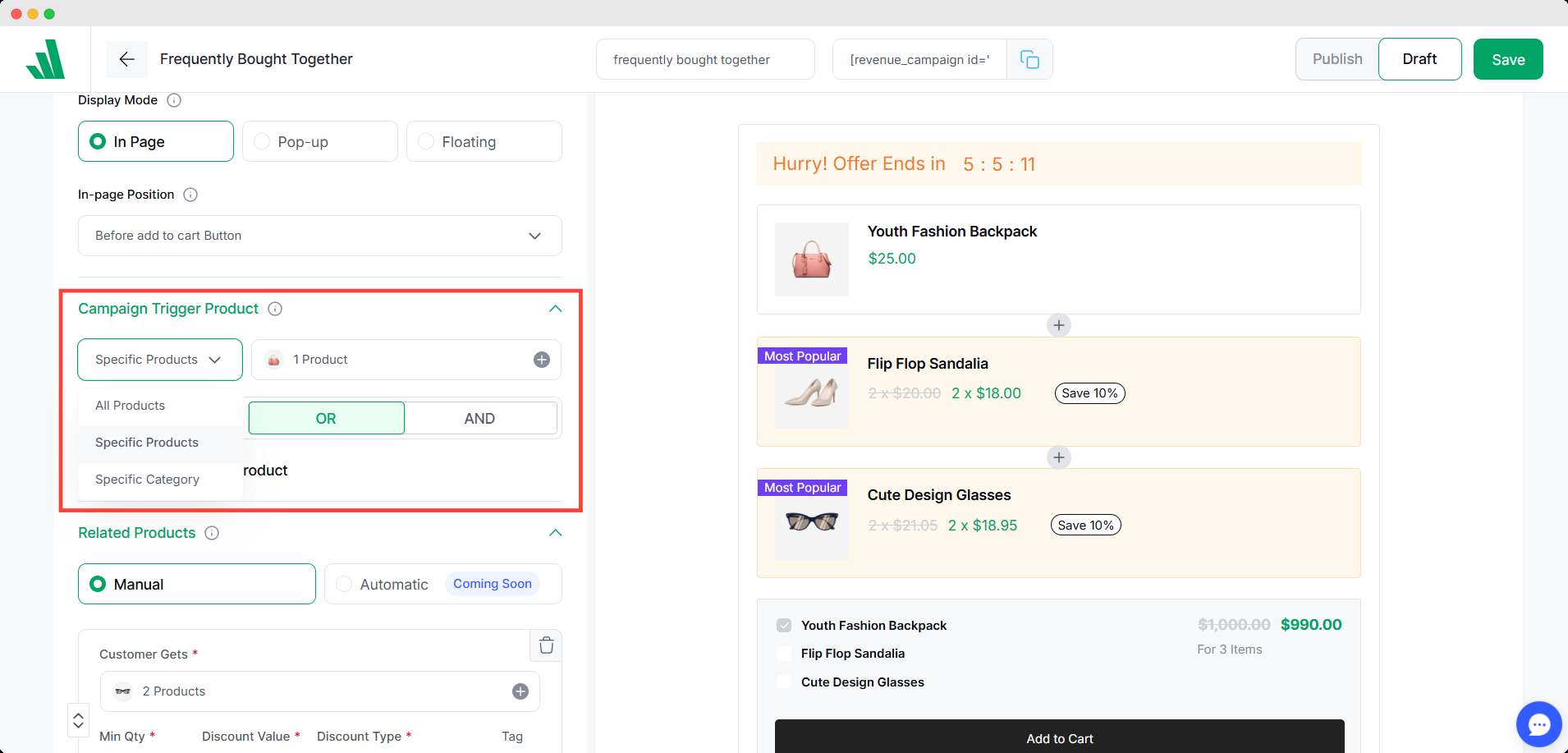Toggle the Specific Products dropdown
The width and height of the screenshot is (1568, 753).
pyautogui.click(x=160, y=360)
